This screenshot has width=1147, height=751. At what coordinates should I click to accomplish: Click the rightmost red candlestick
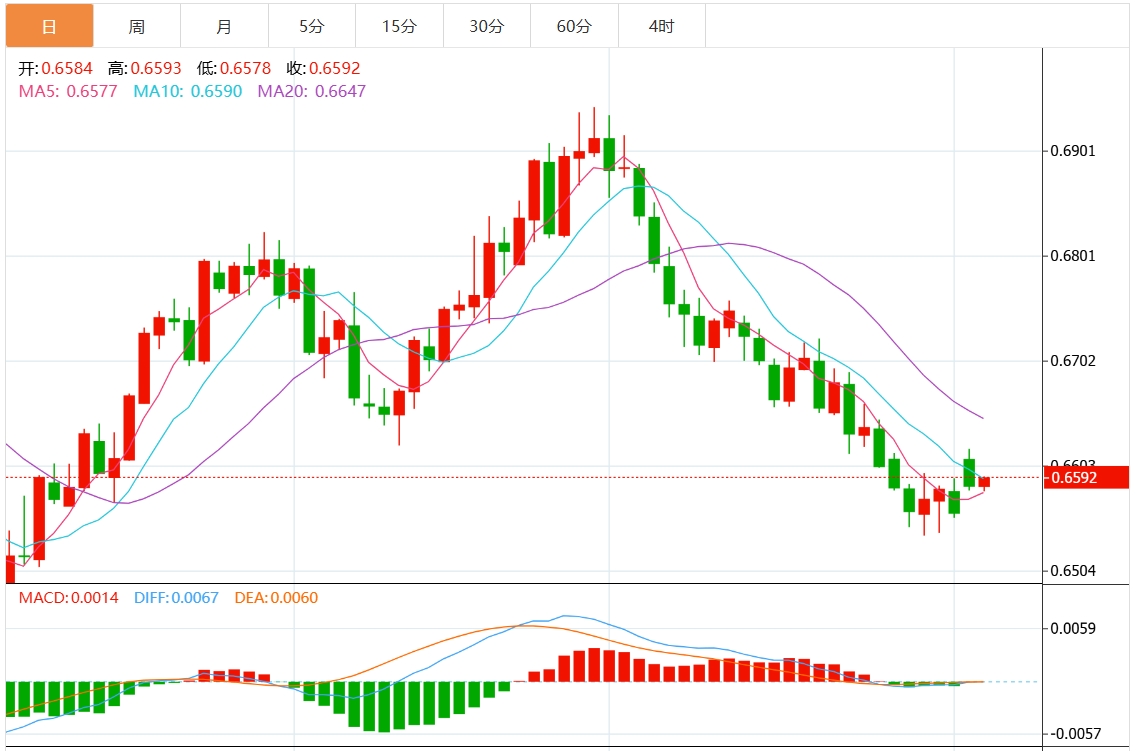click(x=984, y=482)
